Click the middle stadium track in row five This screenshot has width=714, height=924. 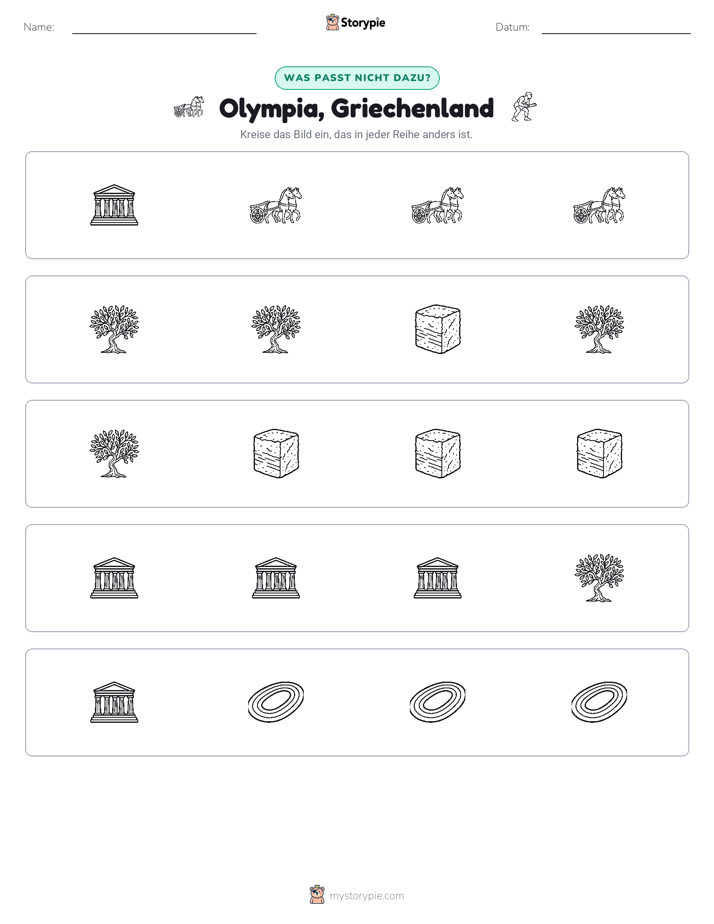click(x=438, y=702)
